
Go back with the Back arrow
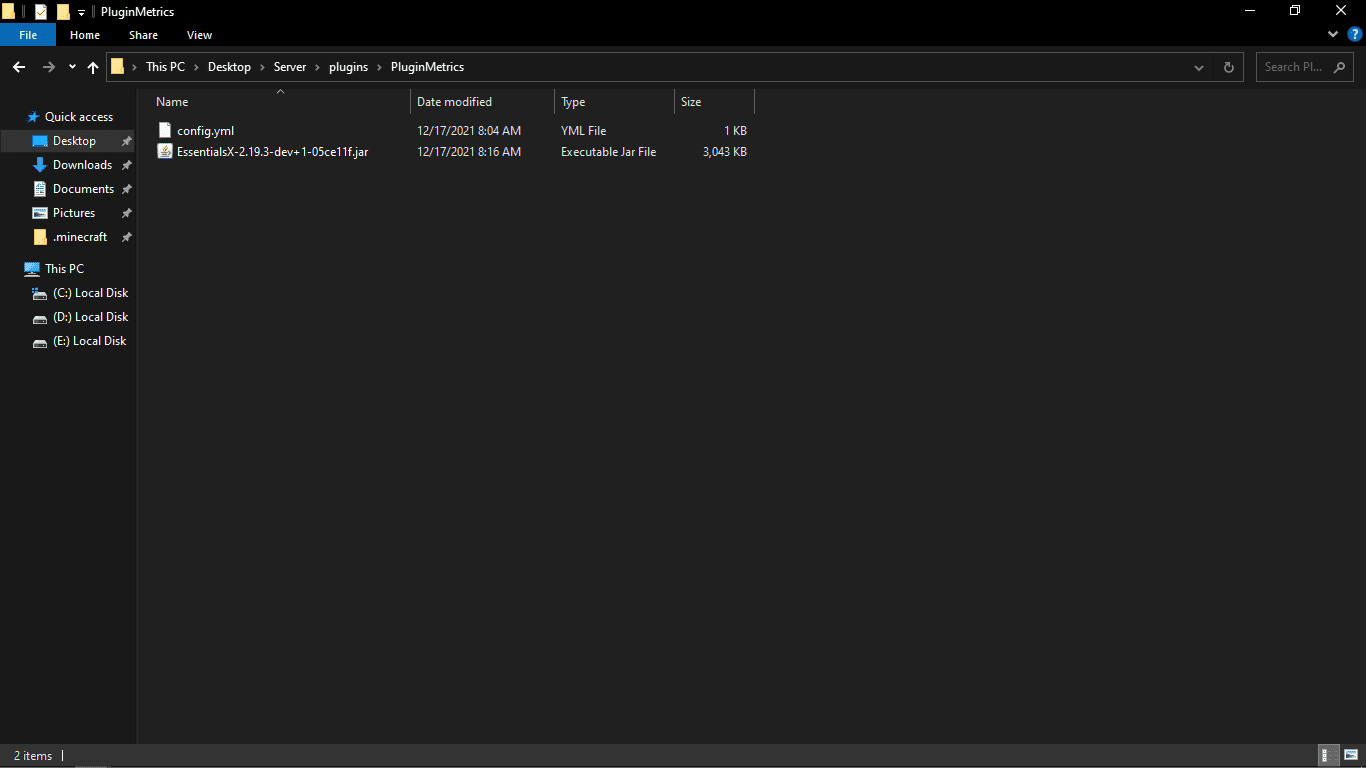coord(18,67)
